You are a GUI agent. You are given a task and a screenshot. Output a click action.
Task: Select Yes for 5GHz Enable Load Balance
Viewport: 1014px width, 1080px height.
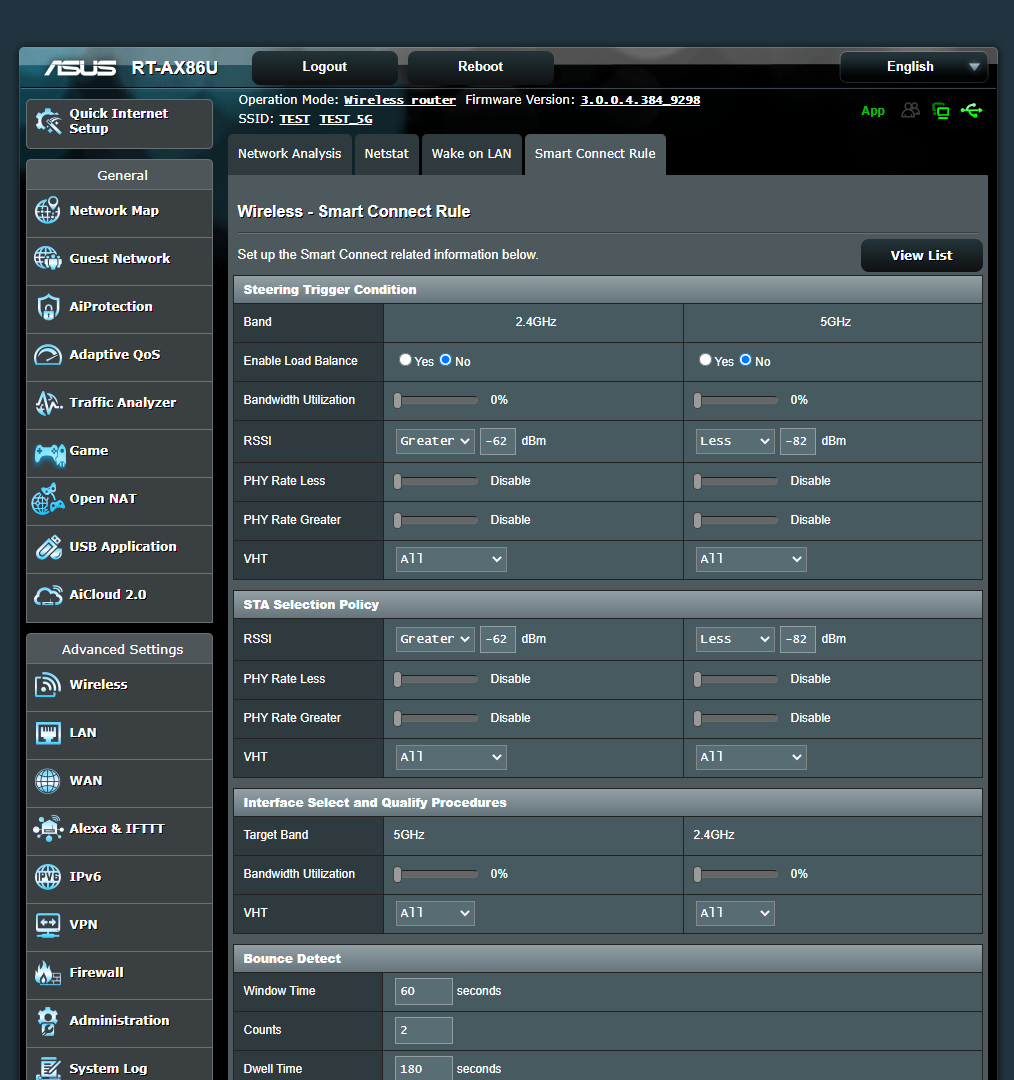pyautogui.click(x=705, y=360)
